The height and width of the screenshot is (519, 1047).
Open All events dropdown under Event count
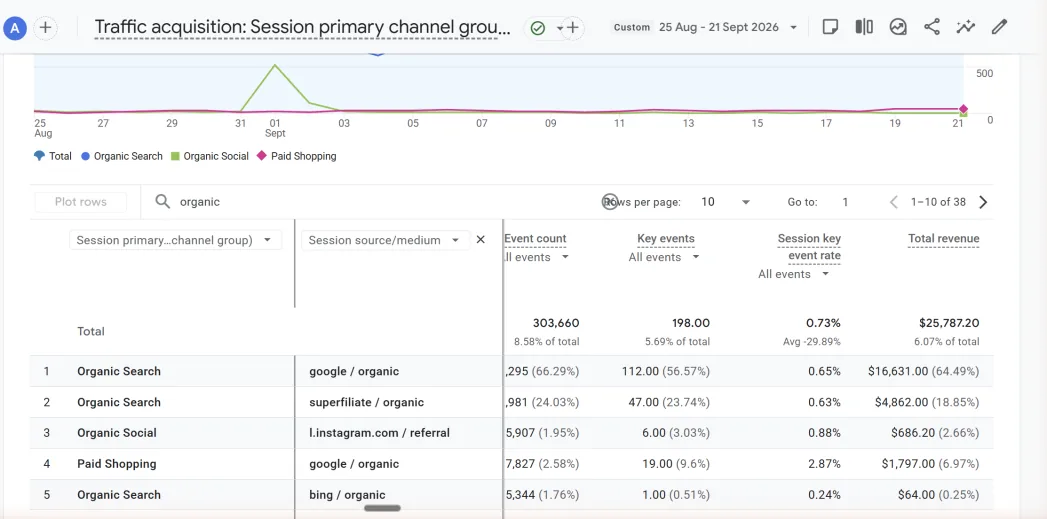click(x=536, y=257)
